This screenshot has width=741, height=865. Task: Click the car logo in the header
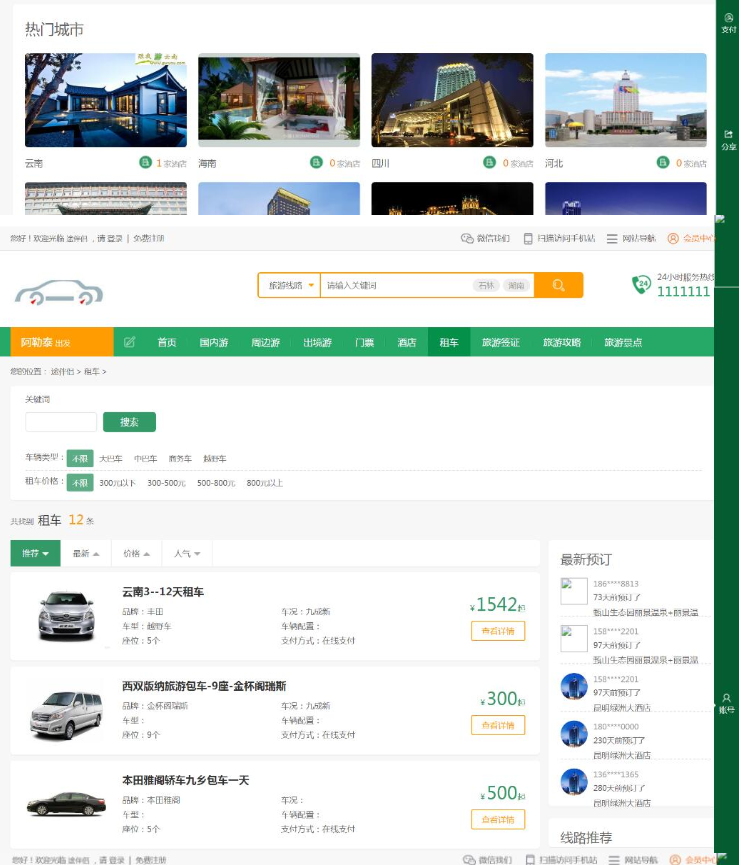click(x=58, y=292)
